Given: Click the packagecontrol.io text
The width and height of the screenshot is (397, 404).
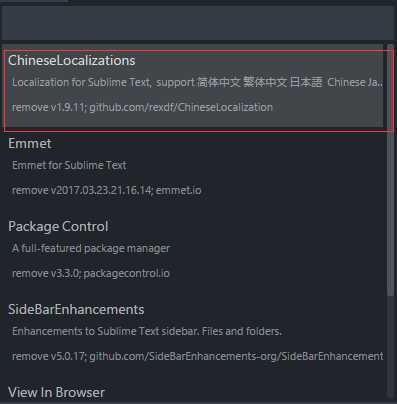Looking at the screenshot, I should click(x=126, y=273).
